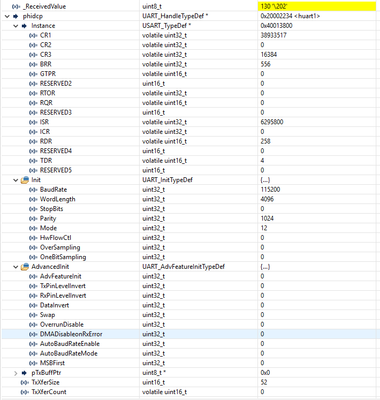This screenshot has width=380, height=400.
Task: Click the Instance address 0x40013800
Action: [277, 26]
